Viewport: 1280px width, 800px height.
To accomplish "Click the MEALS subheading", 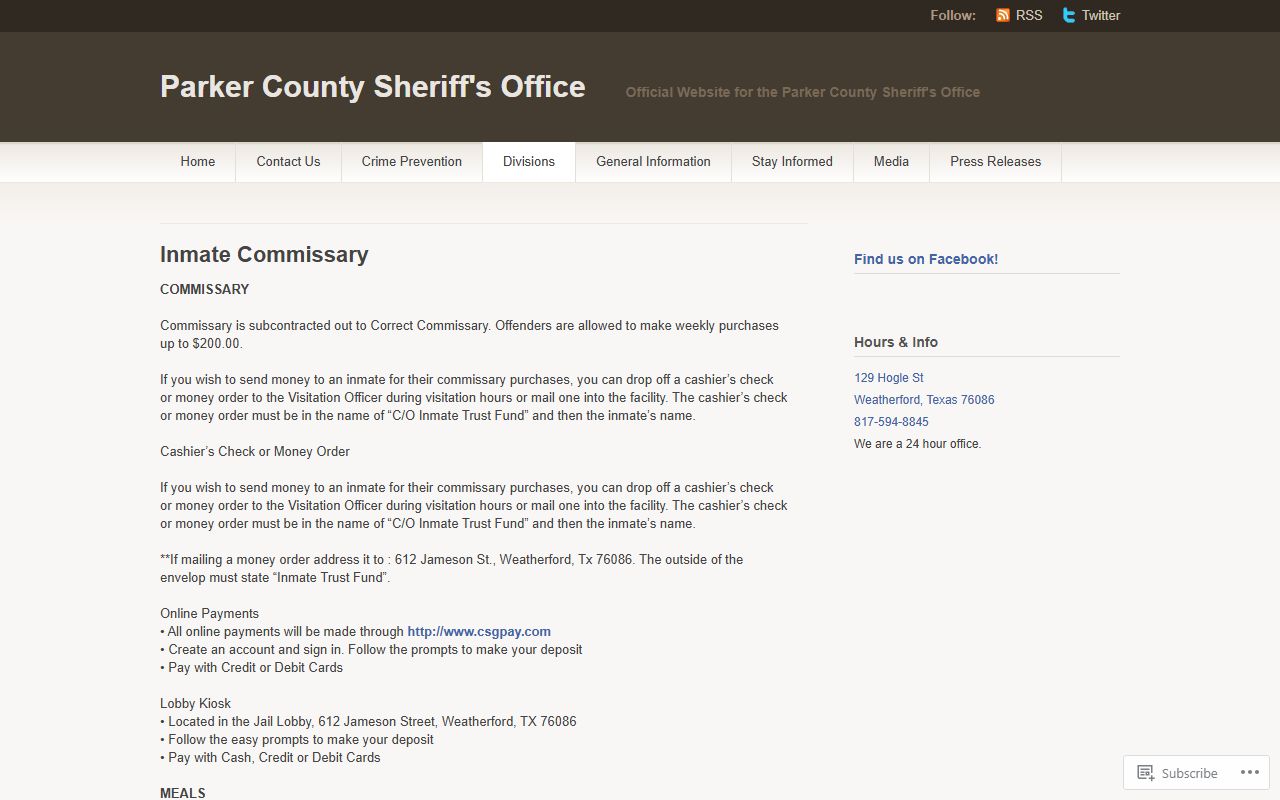I will (x=183, y=793).
